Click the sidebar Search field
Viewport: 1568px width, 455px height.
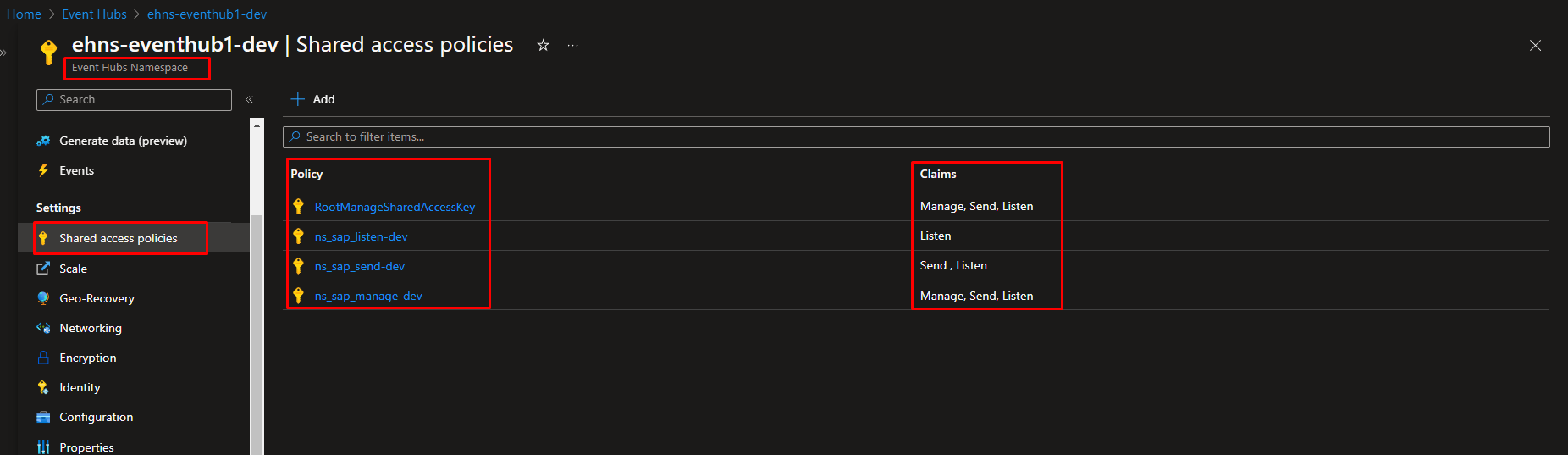click(x=140, y=100)
